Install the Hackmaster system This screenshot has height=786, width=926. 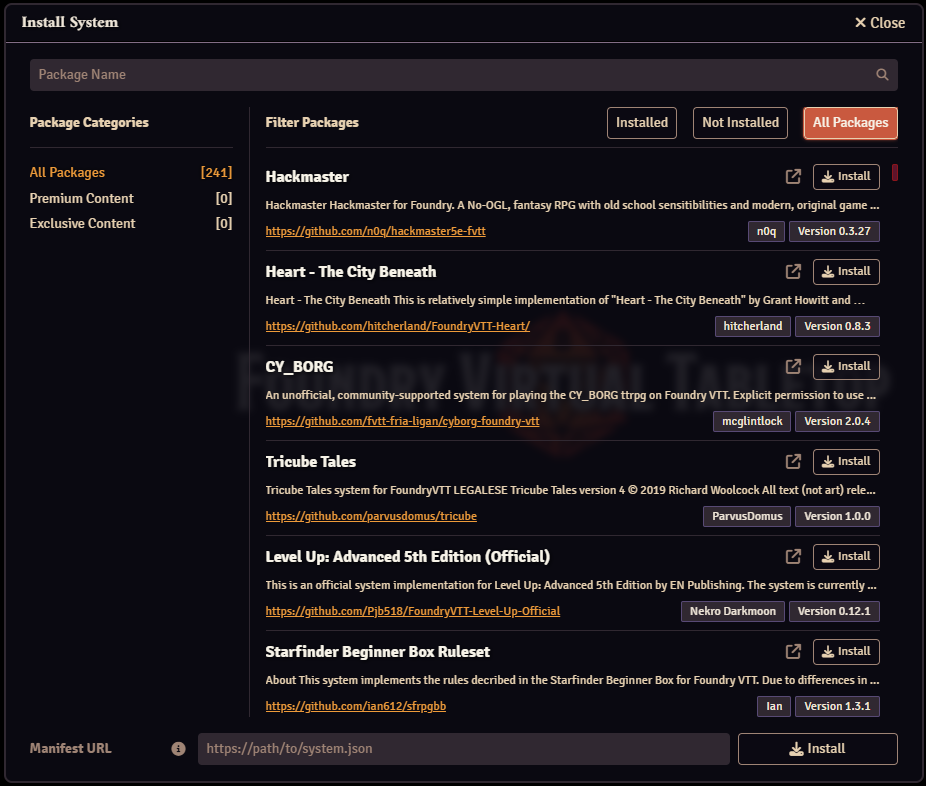[x=846, y=177]
